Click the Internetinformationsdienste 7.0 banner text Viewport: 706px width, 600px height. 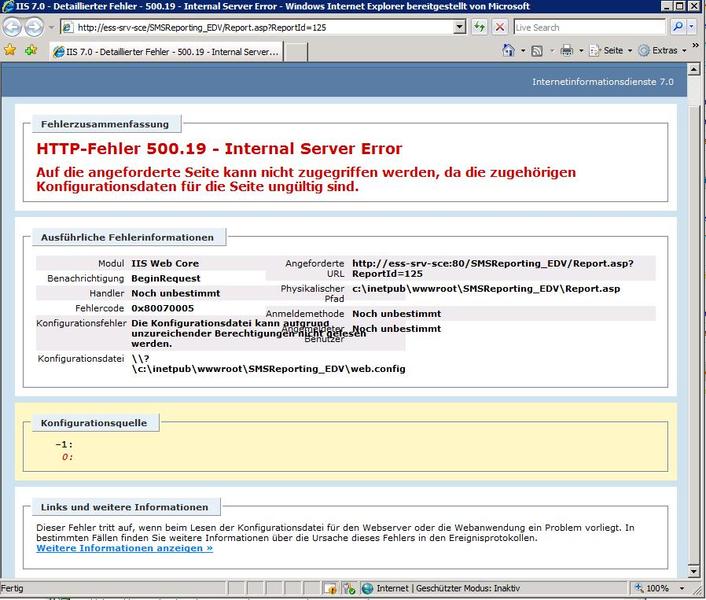[x=603, y=82]
